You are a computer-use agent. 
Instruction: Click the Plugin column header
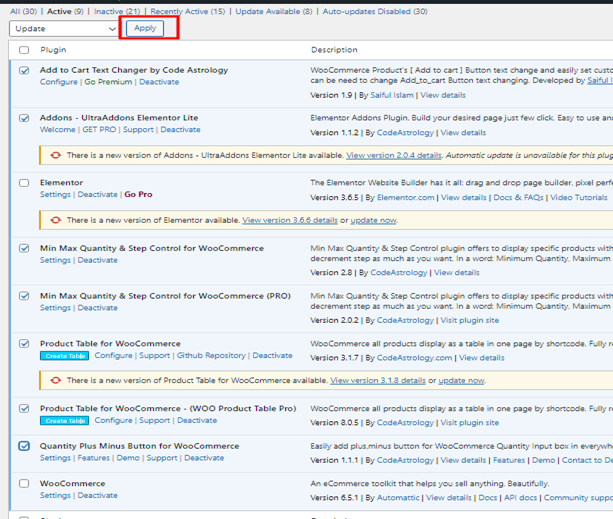53,50
